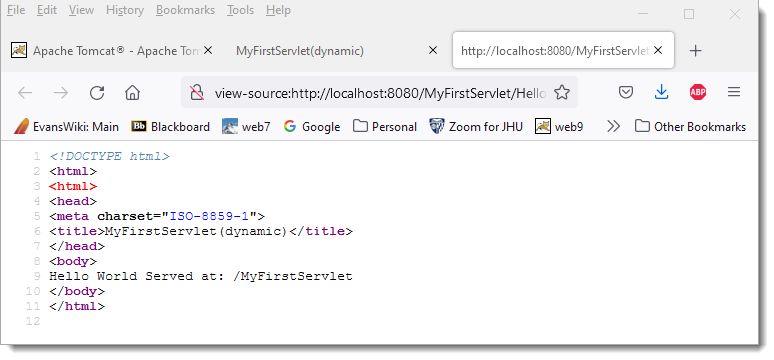This screenshot has width=774, height=360.
Task: Open the Pocket save icon
Action: 625,92
